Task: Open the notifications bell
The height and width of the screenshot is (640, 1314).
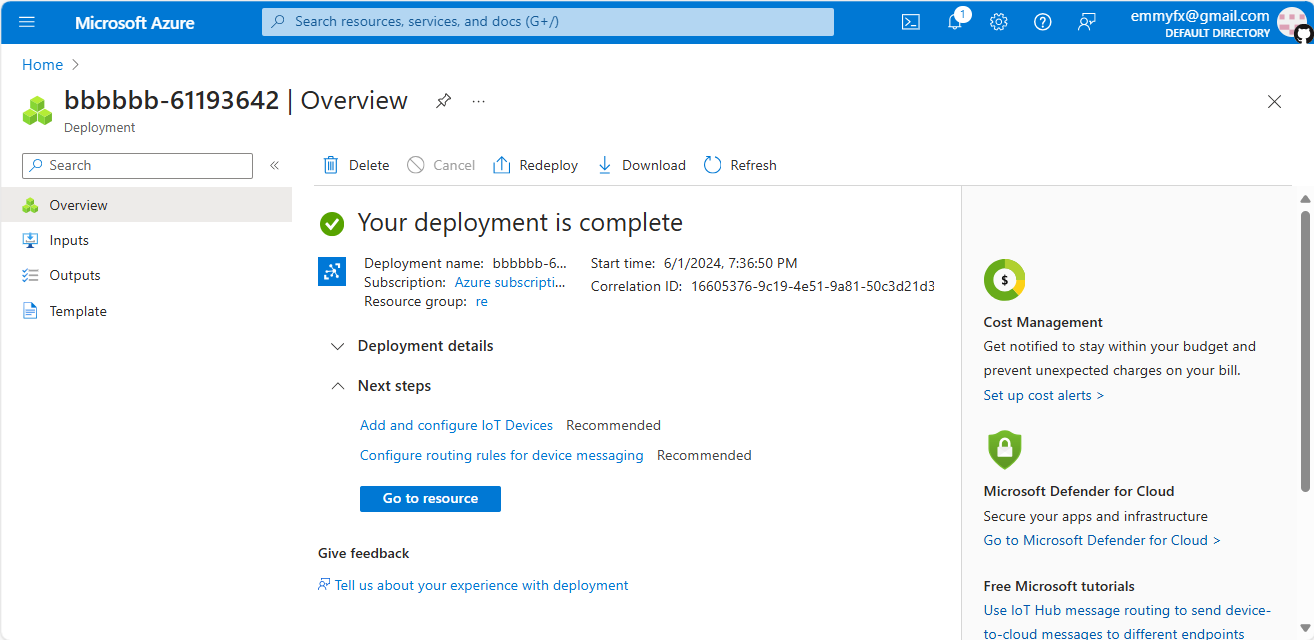Action: click(955, 22)
